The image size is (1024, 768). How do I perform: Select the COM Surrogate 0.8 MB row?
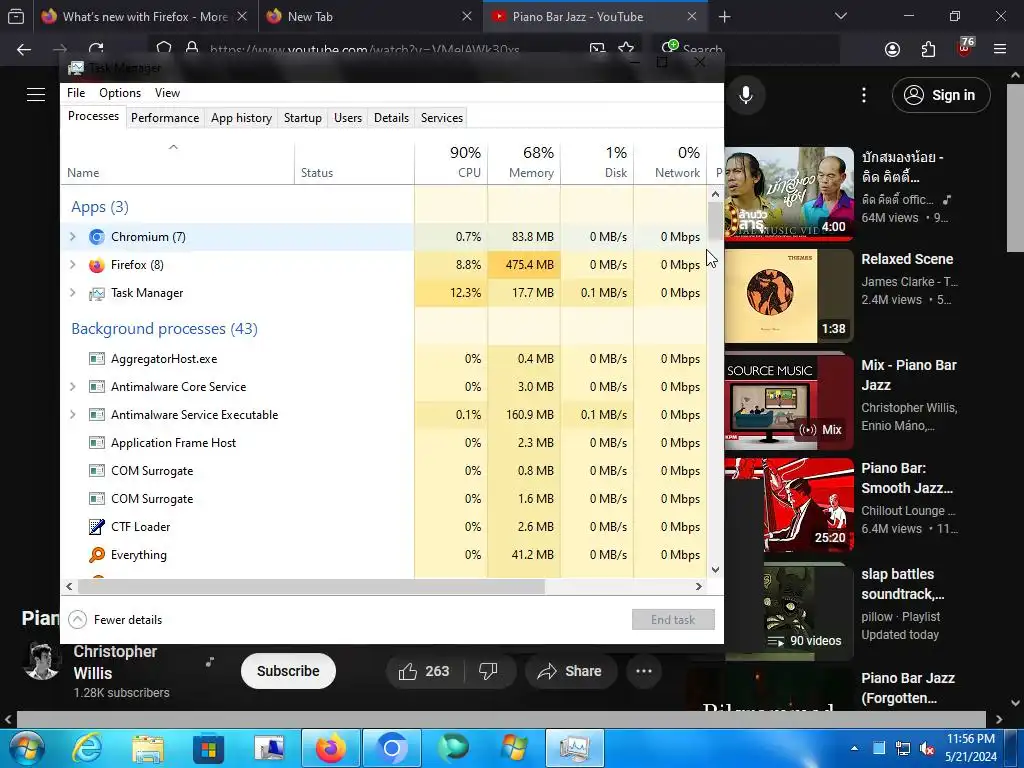(383, 471)
